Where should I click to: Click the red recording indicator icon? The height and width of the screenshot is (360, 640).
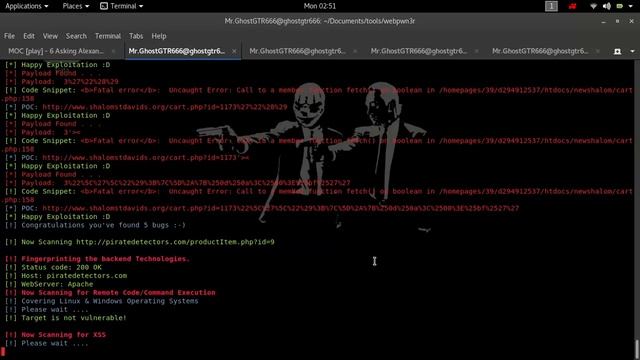coord(572,6)
